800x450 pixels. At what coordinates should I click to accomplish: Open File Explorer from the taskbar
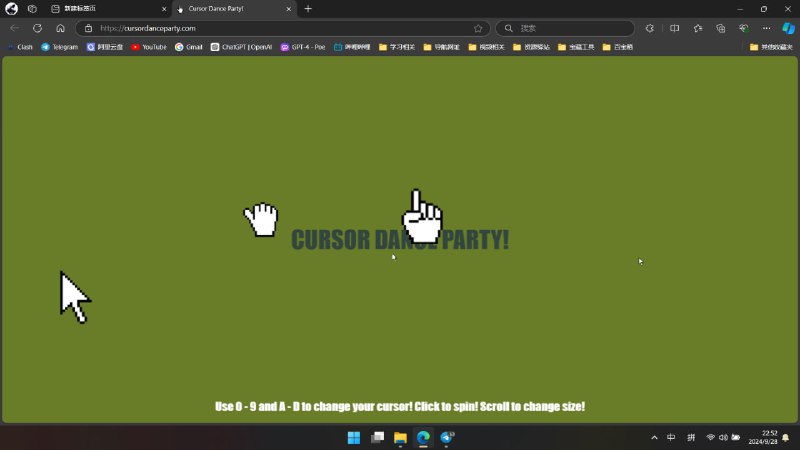tap(400, 438)
